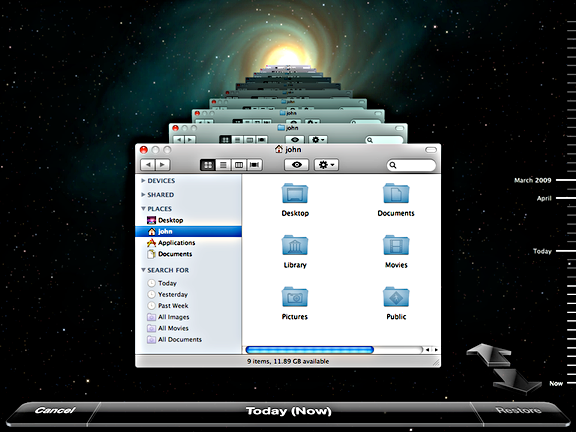Open the Pictures folder icon

click(x=295, y=297)
